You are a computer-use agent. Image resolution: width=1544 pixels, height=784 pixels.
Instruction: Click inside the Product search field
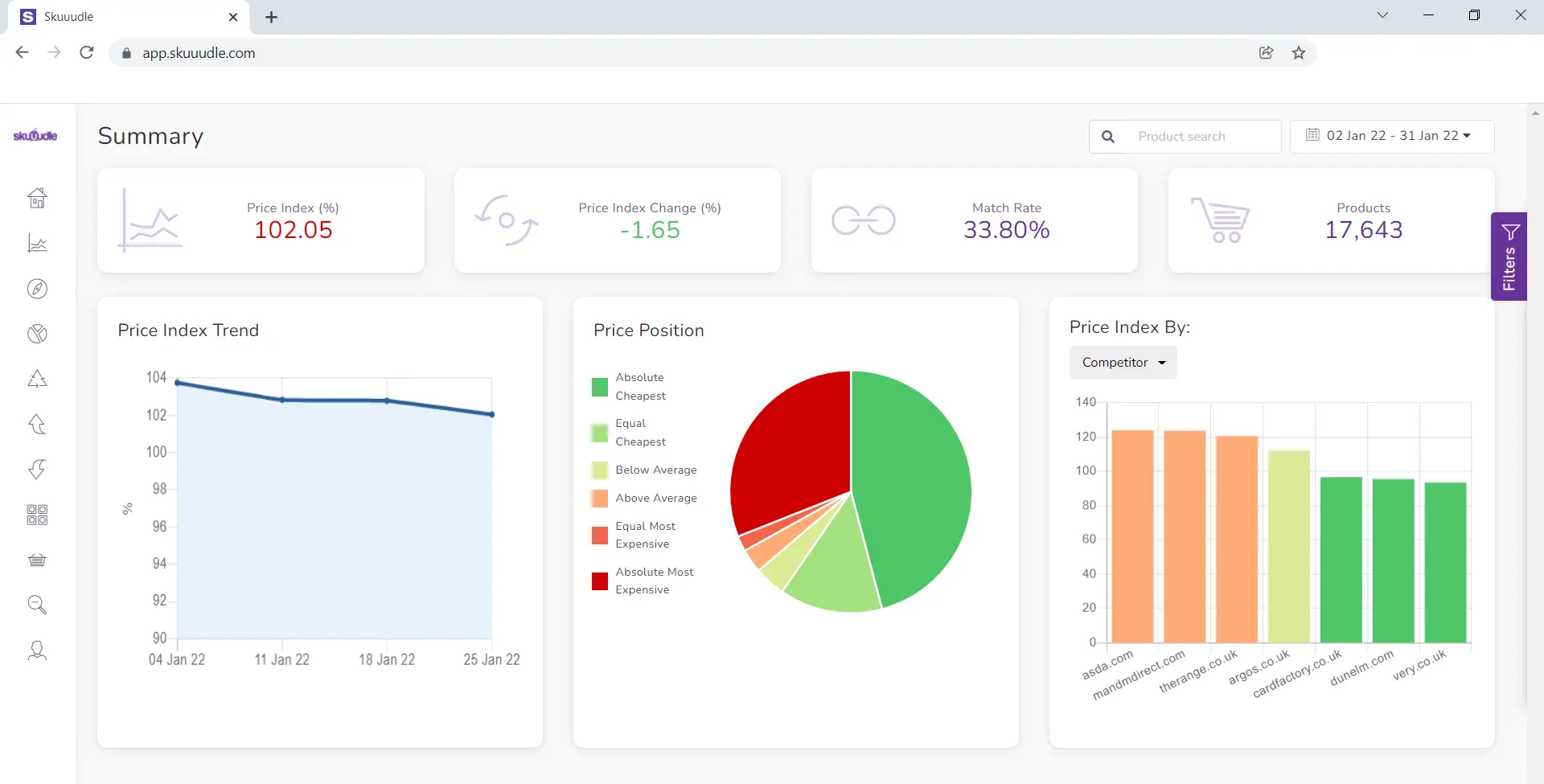point(1198,136)
